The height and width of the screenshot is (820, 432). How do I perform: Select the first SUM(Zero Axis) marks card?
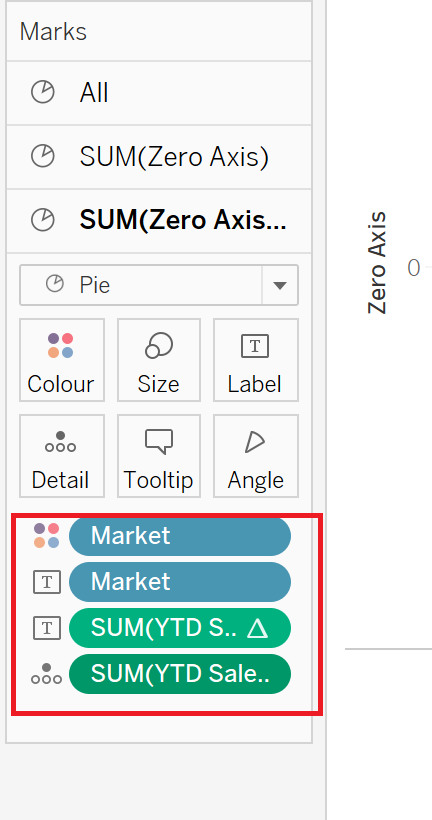click(x=159, y=157)
